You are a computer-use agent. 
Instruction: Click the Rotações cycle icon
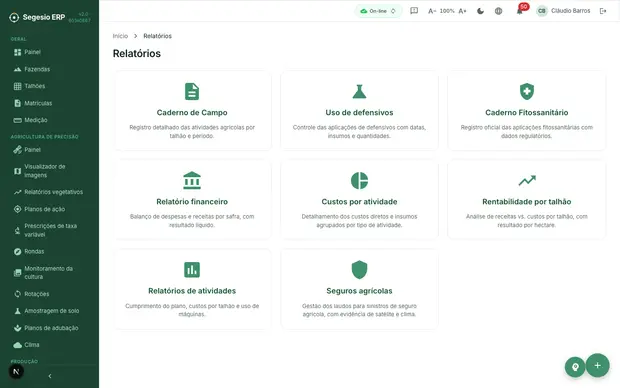click(17, 294)
